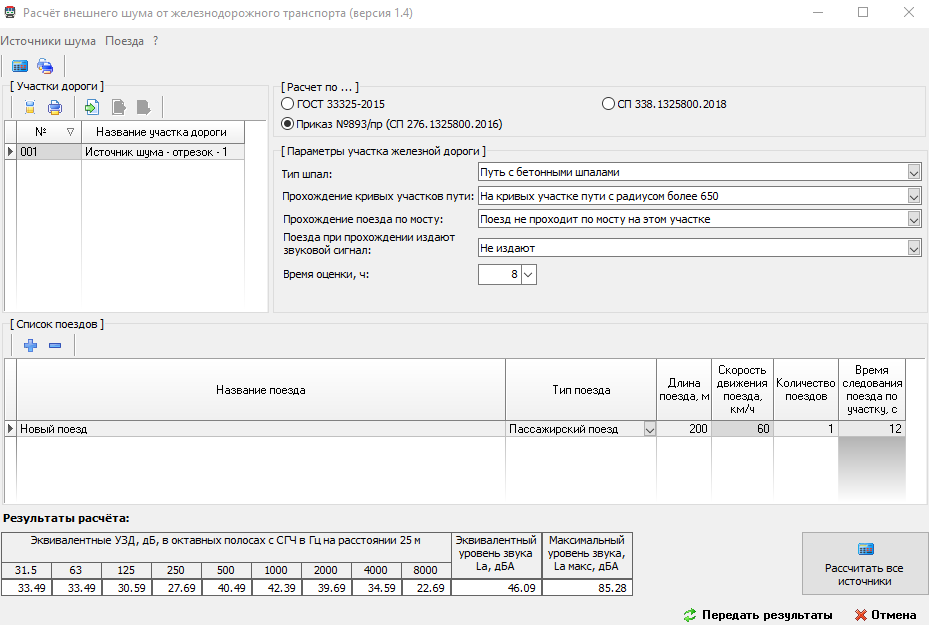
Task: Open the Источники шума menu
Action: coord(48,41)
